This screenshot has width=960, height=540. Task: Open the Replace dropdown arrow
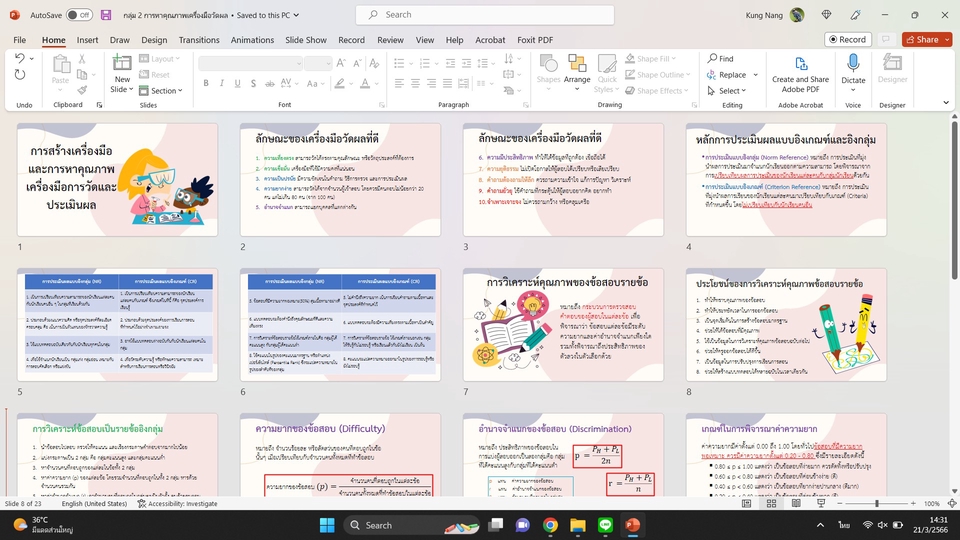pos(756,75)
